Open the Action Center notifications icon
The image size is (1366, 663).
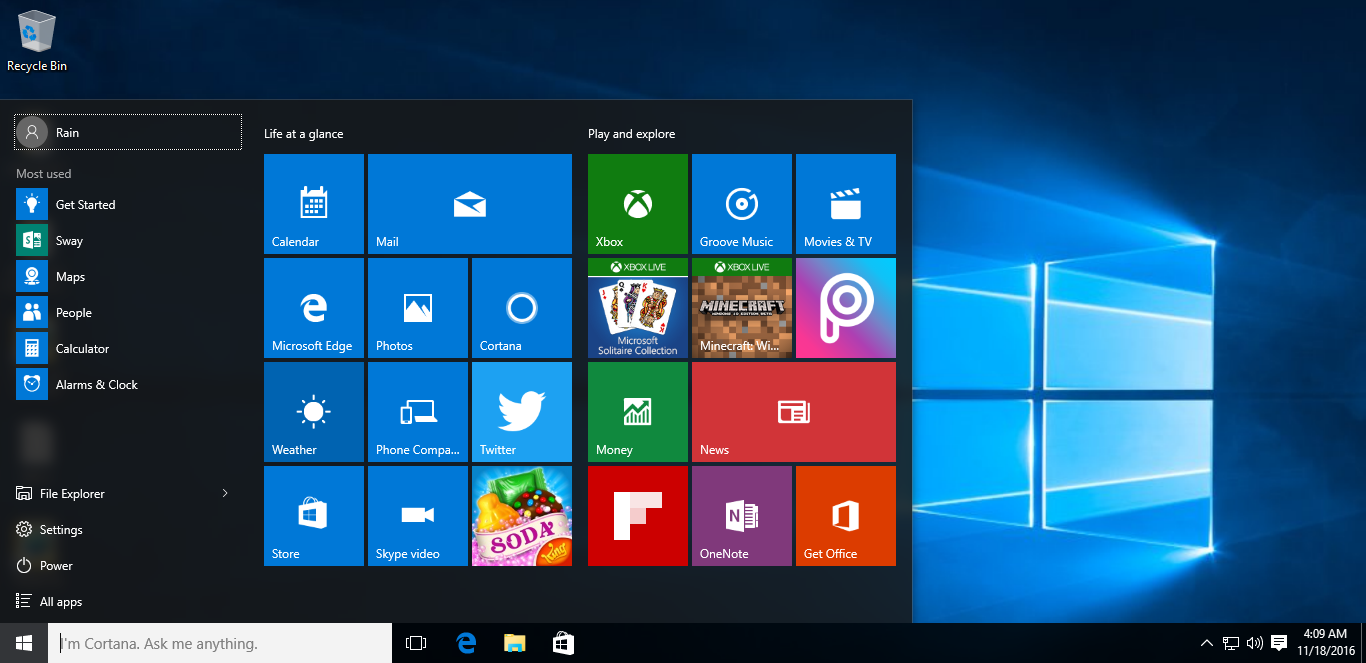pyautogui.click(x=1278, y=643)
